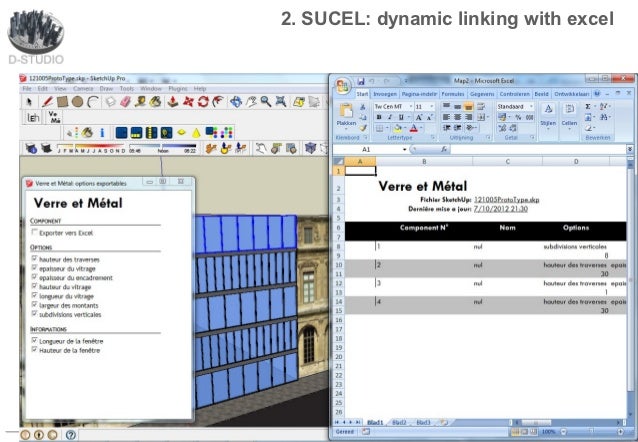Enable 'Exporter vers Excel' checkbox
Screen dimensions: 638x442
(35, 232)
